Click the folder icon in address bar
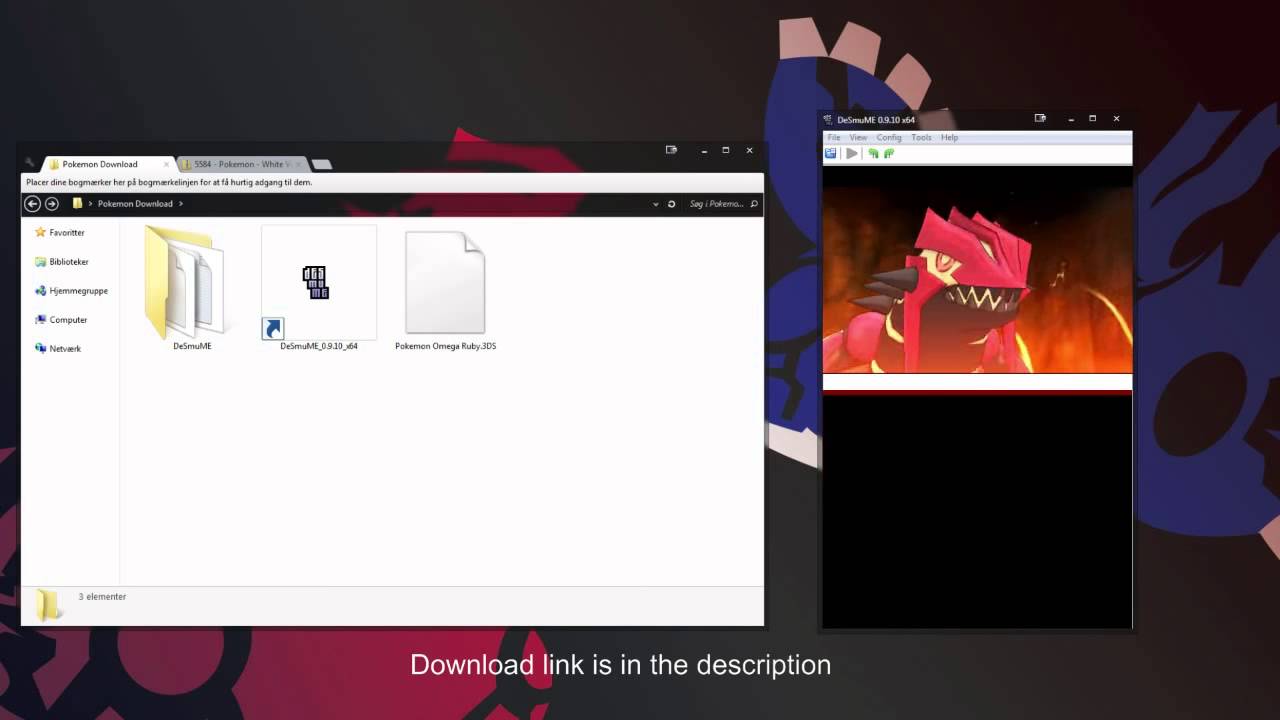 (77, 203)
